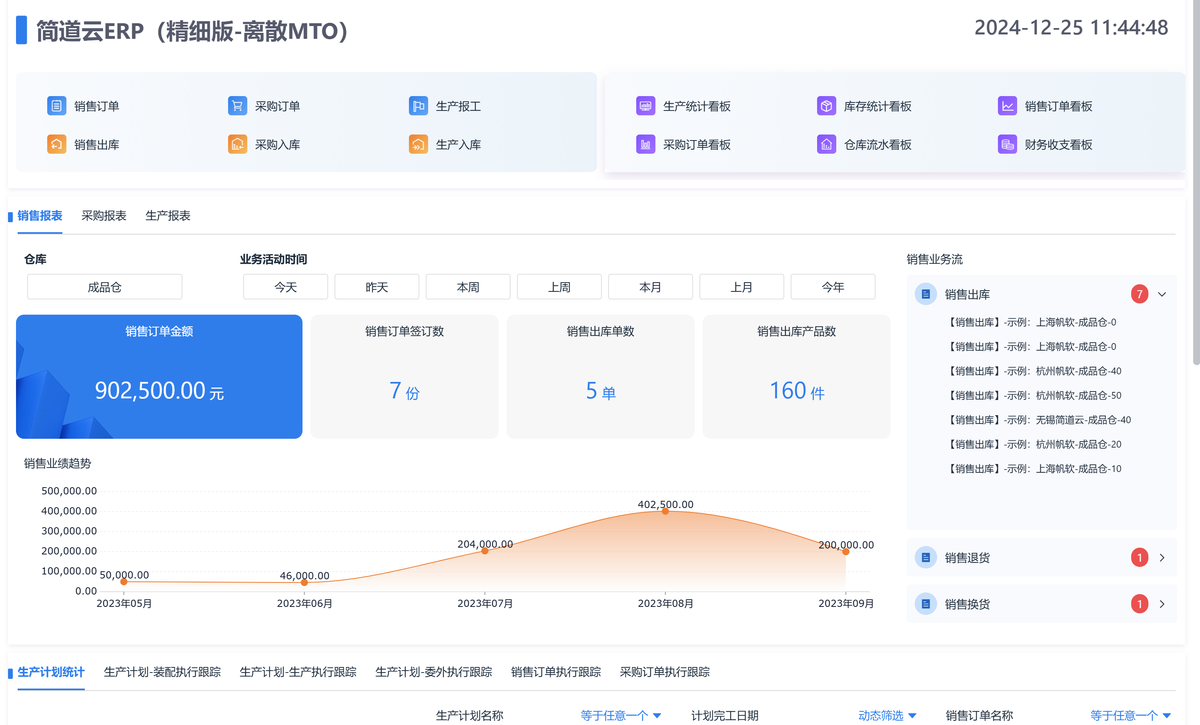The width and height of the screenshot is (1200, 725).
Task: Click the red badge 1 on 销售换货
Action: click(1139, 604)
